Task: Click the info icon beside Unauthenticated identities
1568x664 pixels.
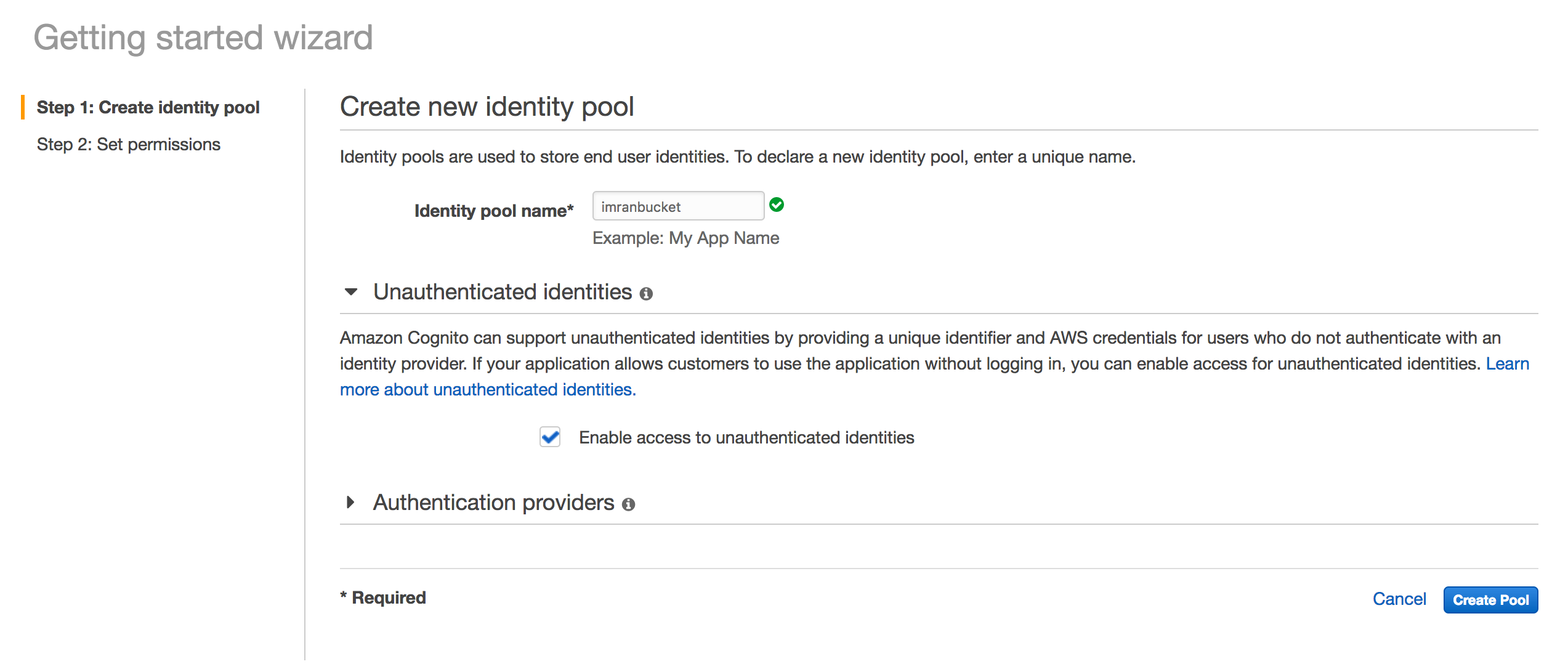Action: tap(646, 294)
